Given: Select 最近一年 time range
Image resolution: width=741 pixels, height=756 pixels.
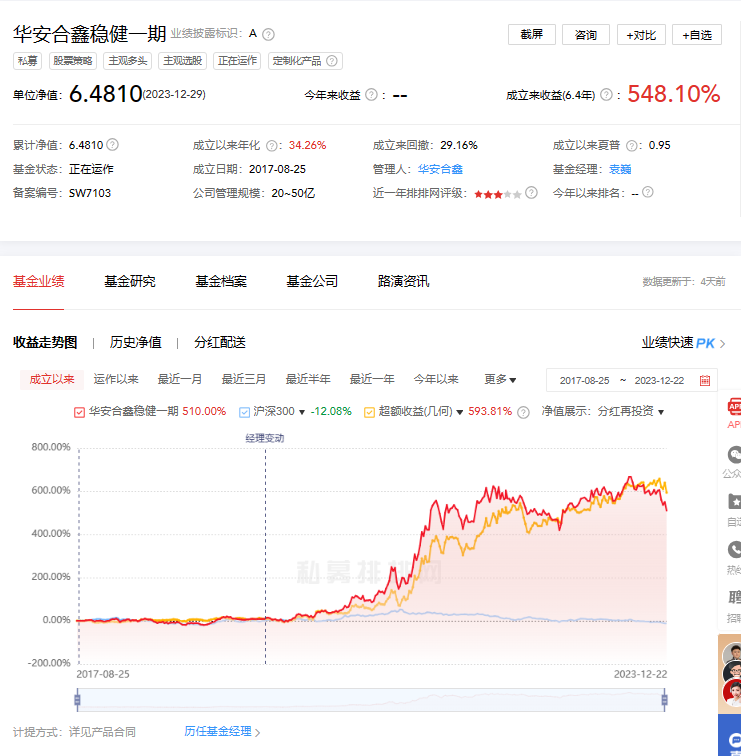Looking at the screenshot, I should (372, 379).
